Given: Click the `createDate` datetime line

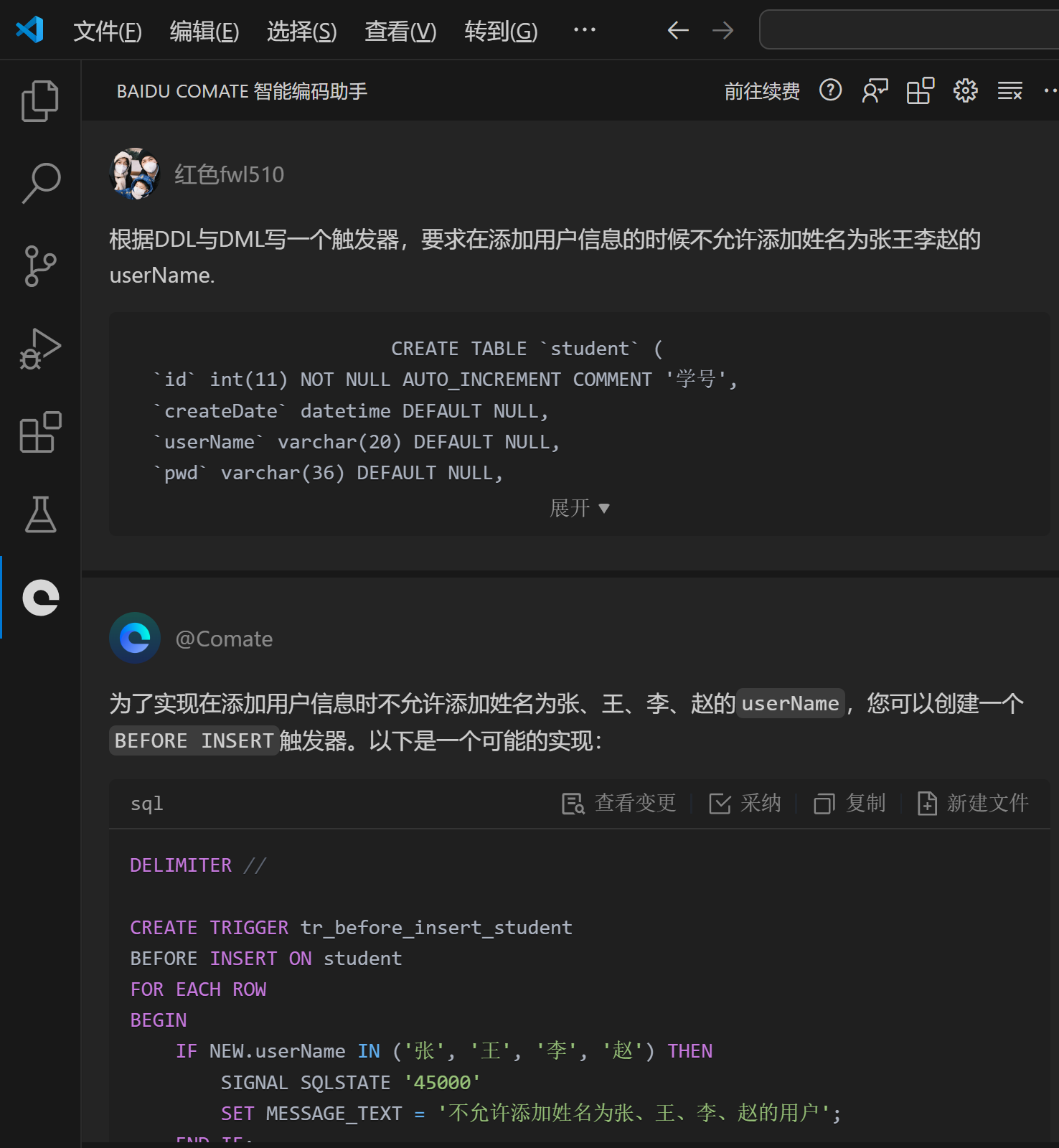Looking at the screenshot, I should tap(351, 411).
